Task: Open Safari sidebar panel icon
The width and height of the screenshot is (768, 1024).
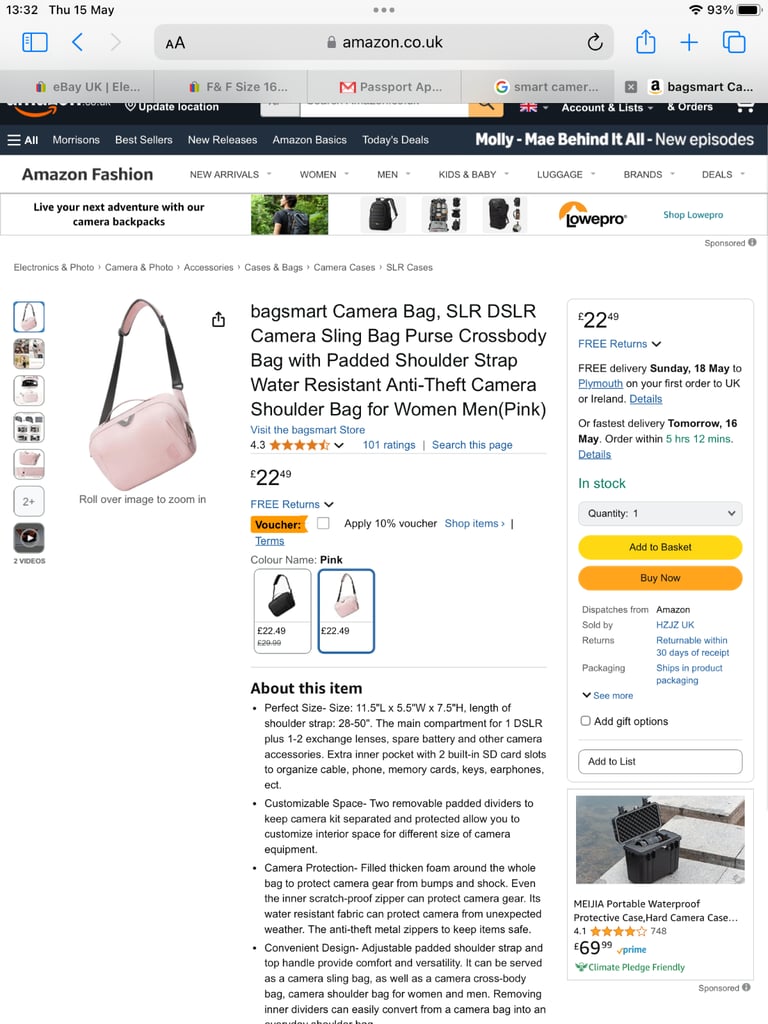Action: pyautogui.click(x=35, y=42)
